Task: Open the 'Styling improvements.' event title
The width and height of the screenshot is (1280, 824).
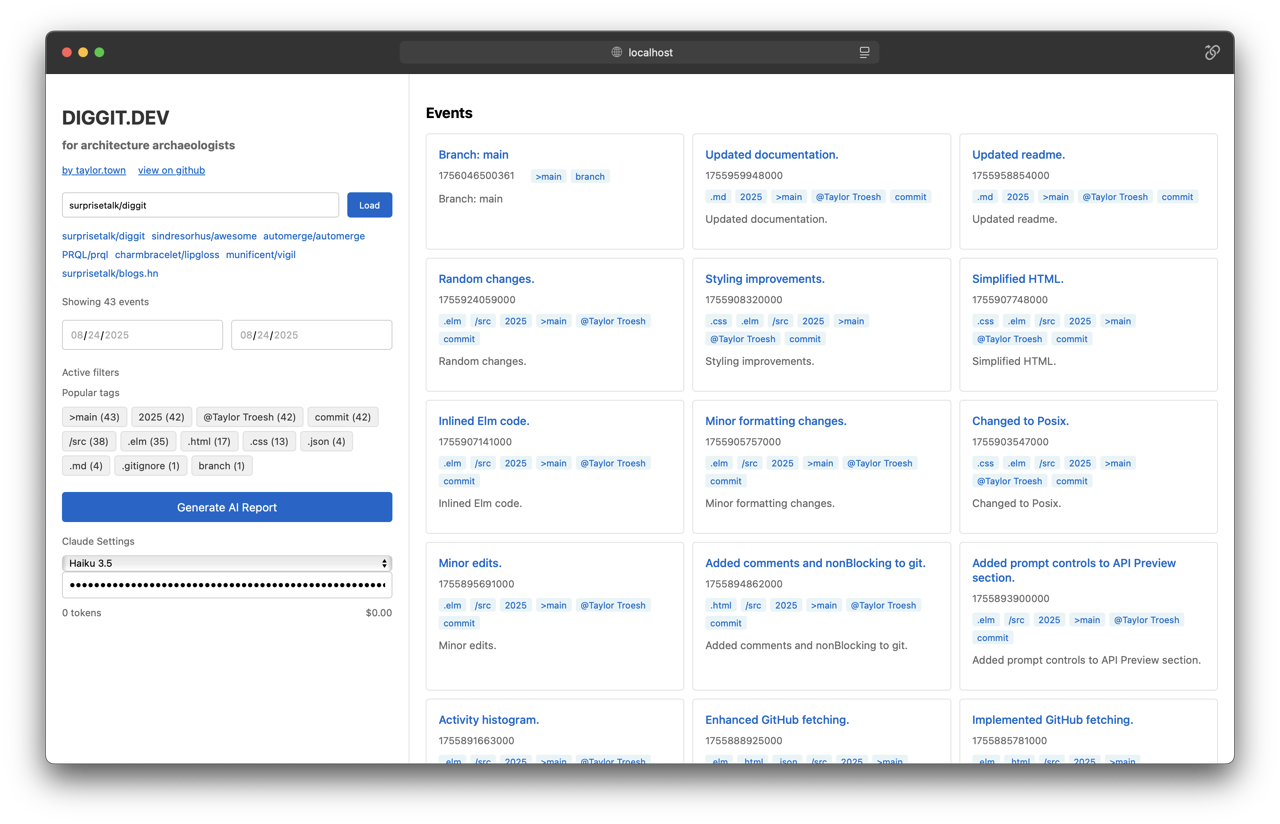Action: pos(764,279)
